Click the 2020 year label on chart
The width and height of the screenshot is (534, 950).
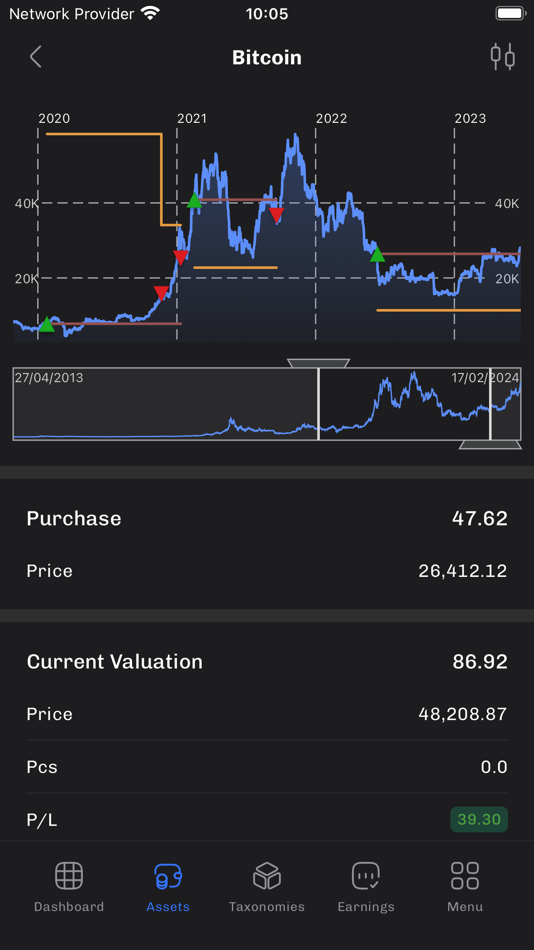[54, 118]
